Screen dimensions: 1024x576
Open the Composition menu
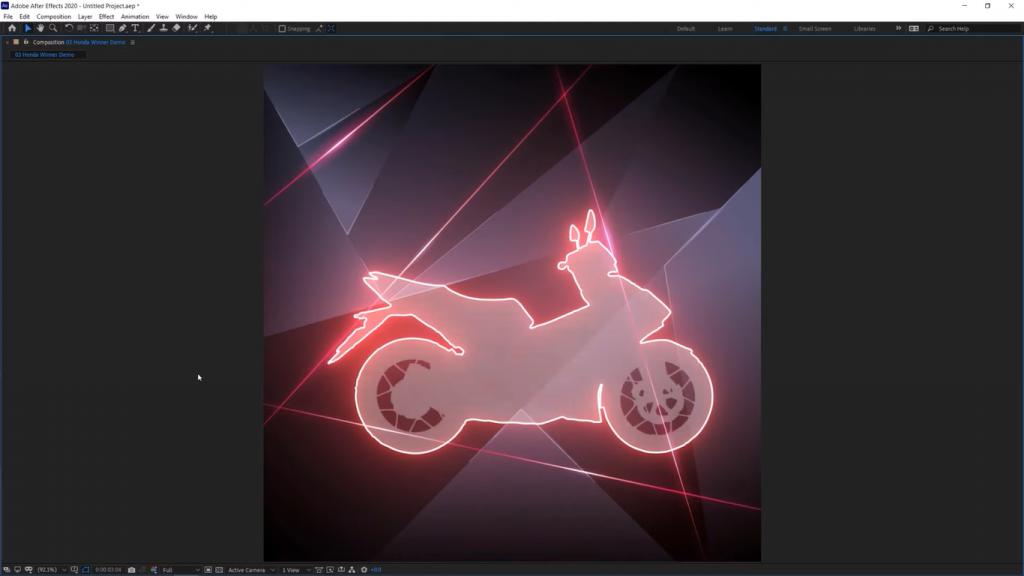pyautogui.click(x=54, y=17)
